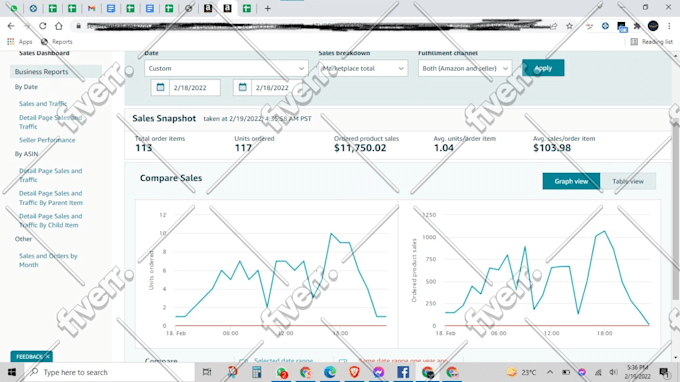Open Windows Start menu
The height and width of the screenshot is (382, 680).
pos(12,372)
